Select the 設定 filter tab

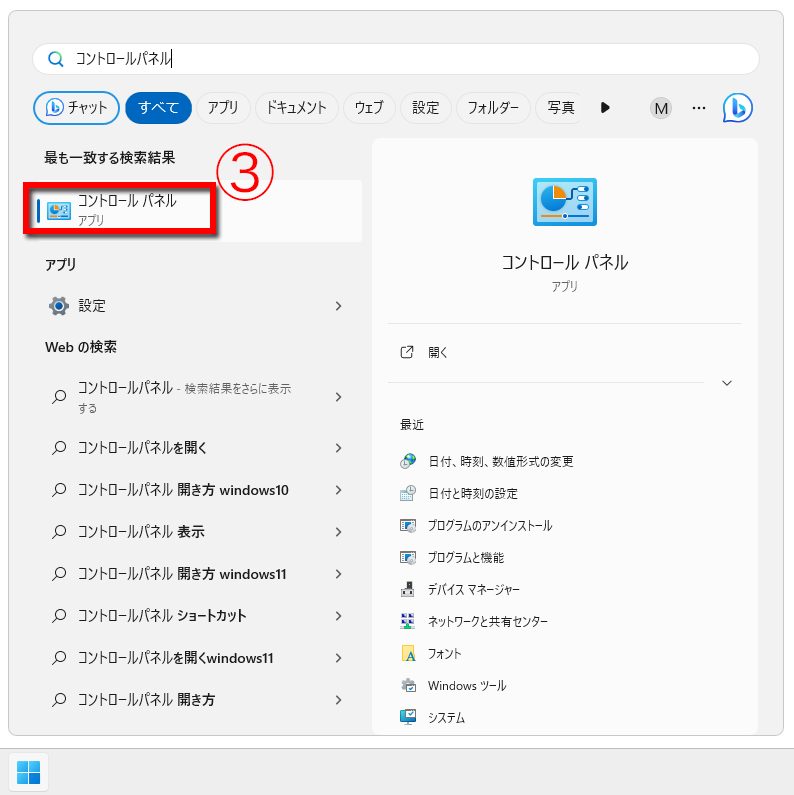pyautogui.click(x=425, y=108)
